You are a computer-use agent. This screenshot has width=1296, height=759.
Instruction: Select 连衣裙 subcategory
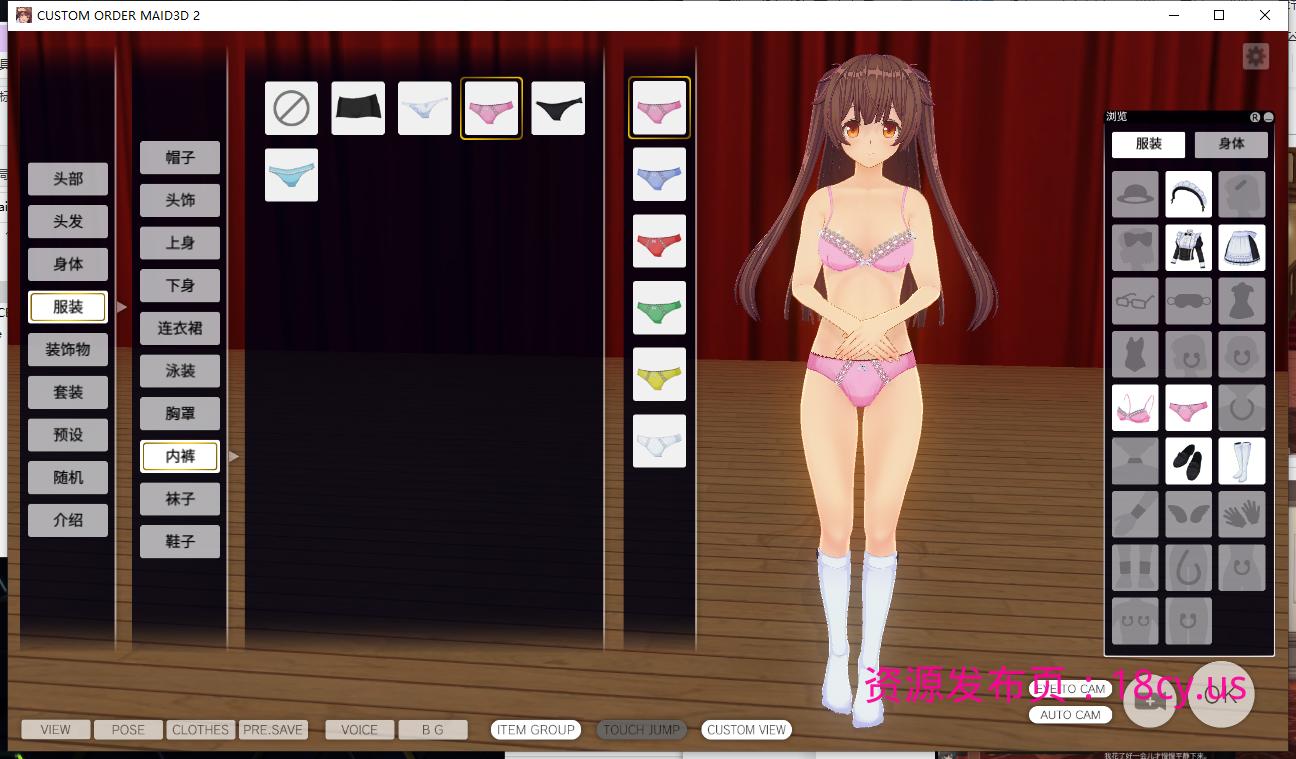[x=180, y=328]
